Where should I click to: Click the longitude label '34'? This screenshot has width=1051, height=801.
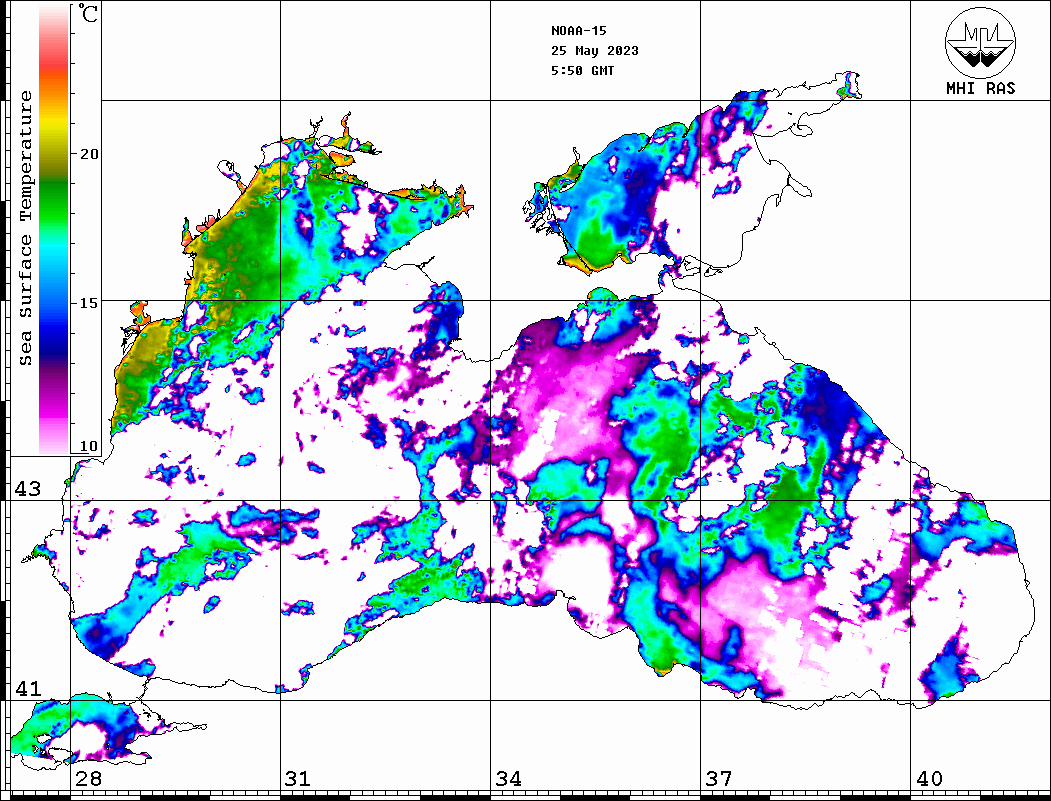pos(508,778)
